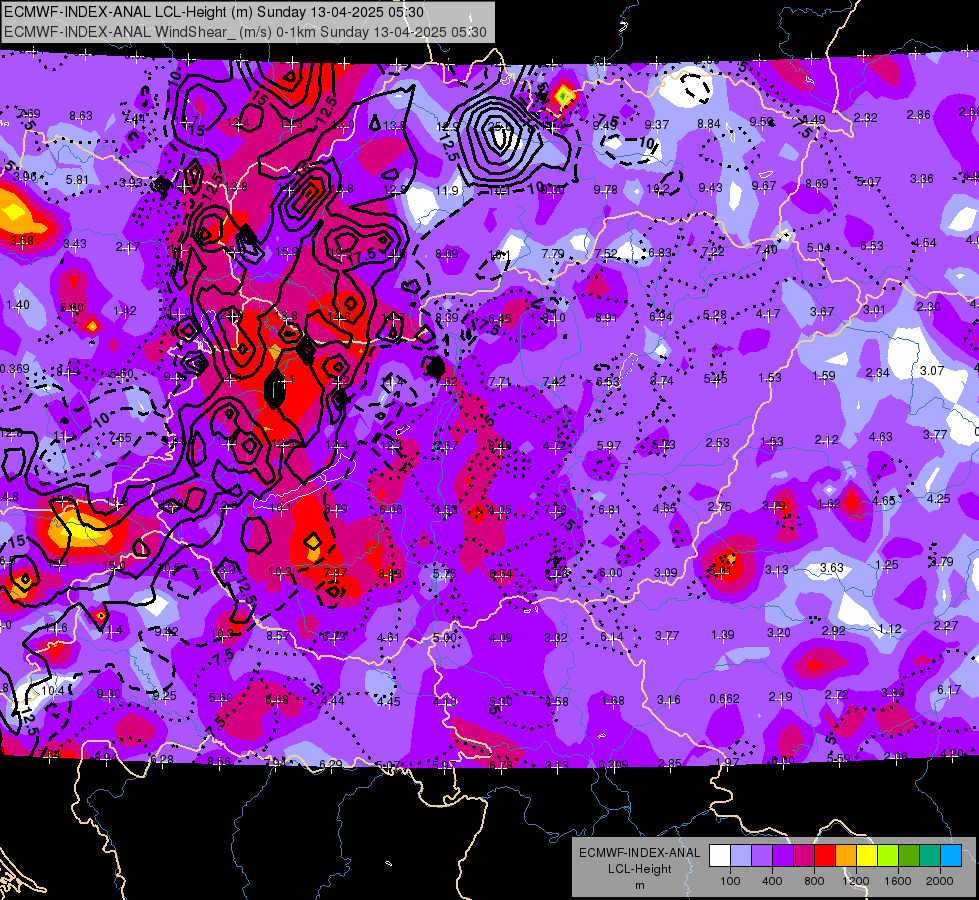The image size is (979, 900).
Task: Click the grid value '9.43'
Action: point(711,187)
